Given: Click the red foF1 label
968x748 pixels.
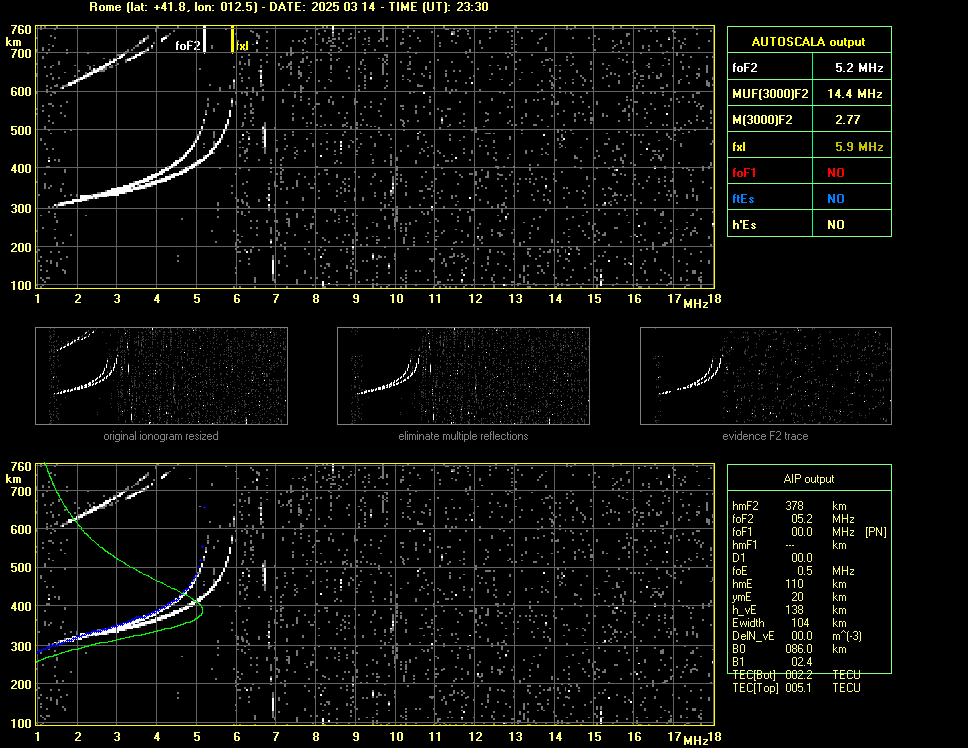Looking at the screenshot, I should click(x=744, y=173).
